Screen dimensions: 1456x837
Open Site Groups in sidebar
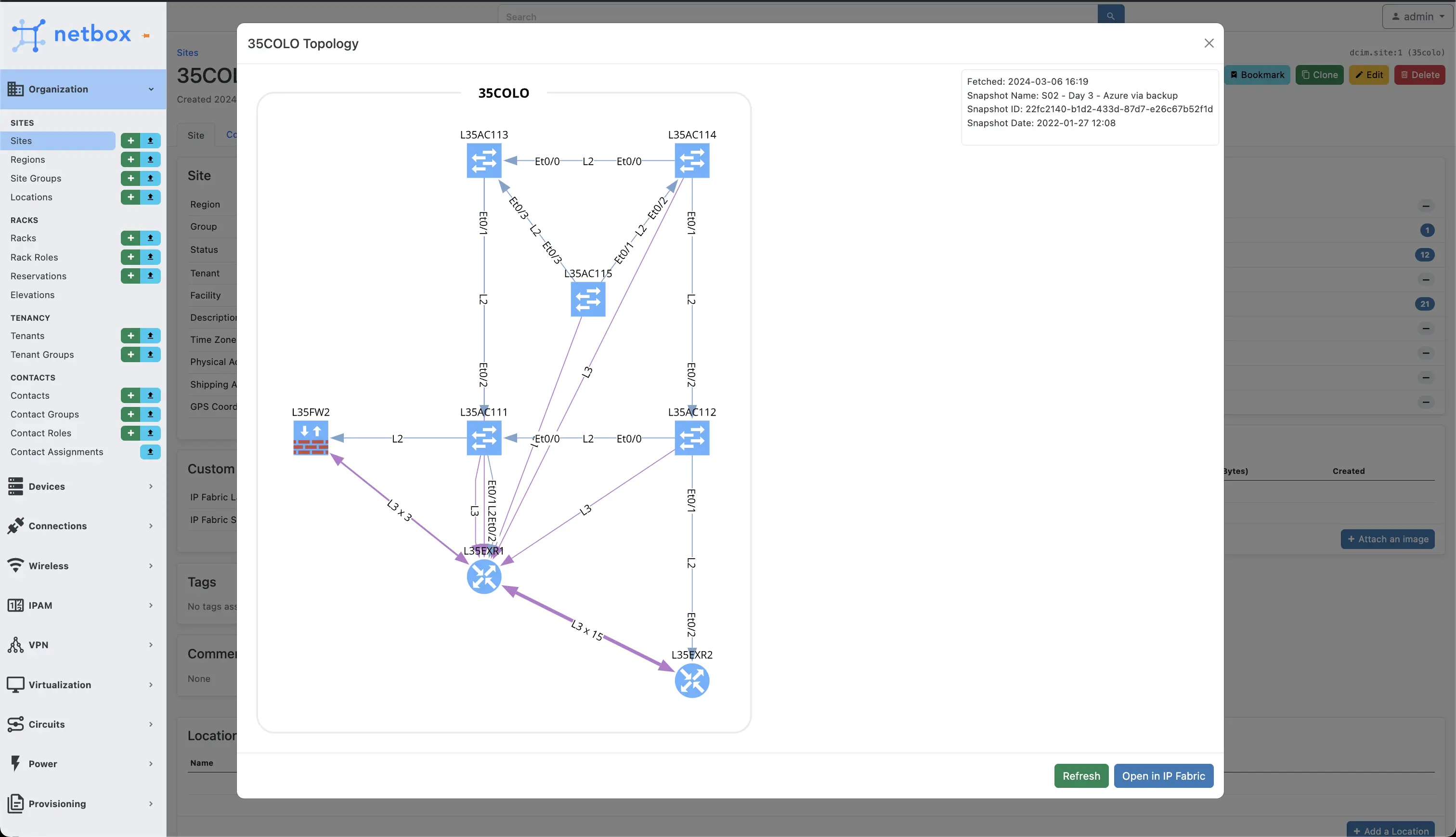[36, 178]
